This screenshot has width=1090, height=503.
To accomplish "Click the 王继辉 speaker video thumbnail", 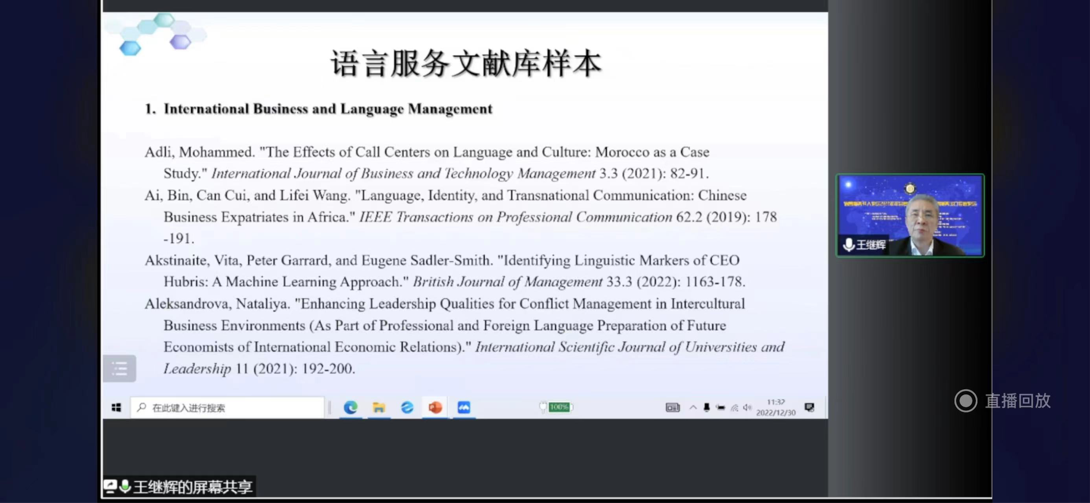I will (x=910, y=215).
